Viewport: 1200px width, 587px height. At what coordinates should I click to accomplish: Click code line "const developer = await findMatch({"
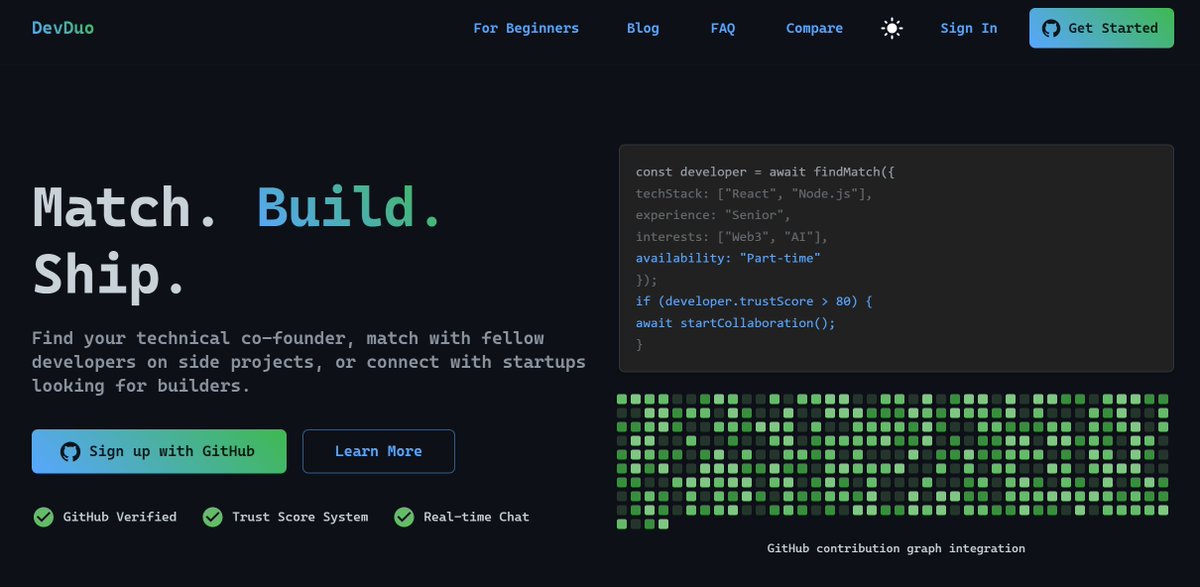(x=765, y=172)
